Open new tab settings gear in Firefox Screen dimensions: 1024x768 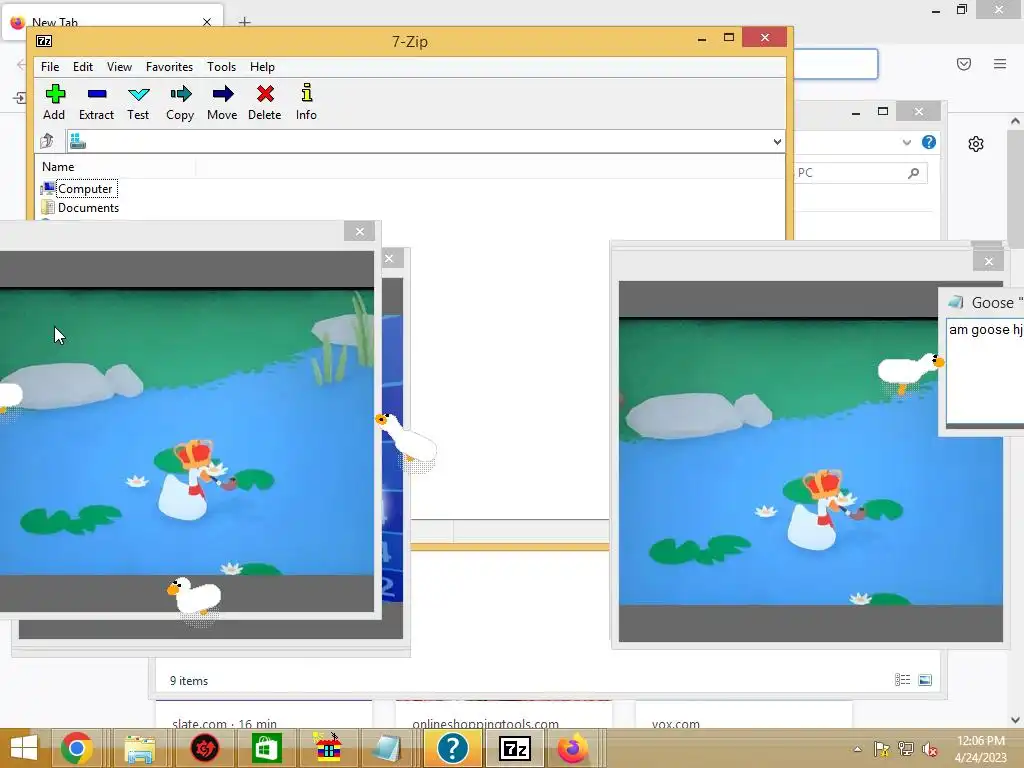pyautogui.click(x=976, y=144)
